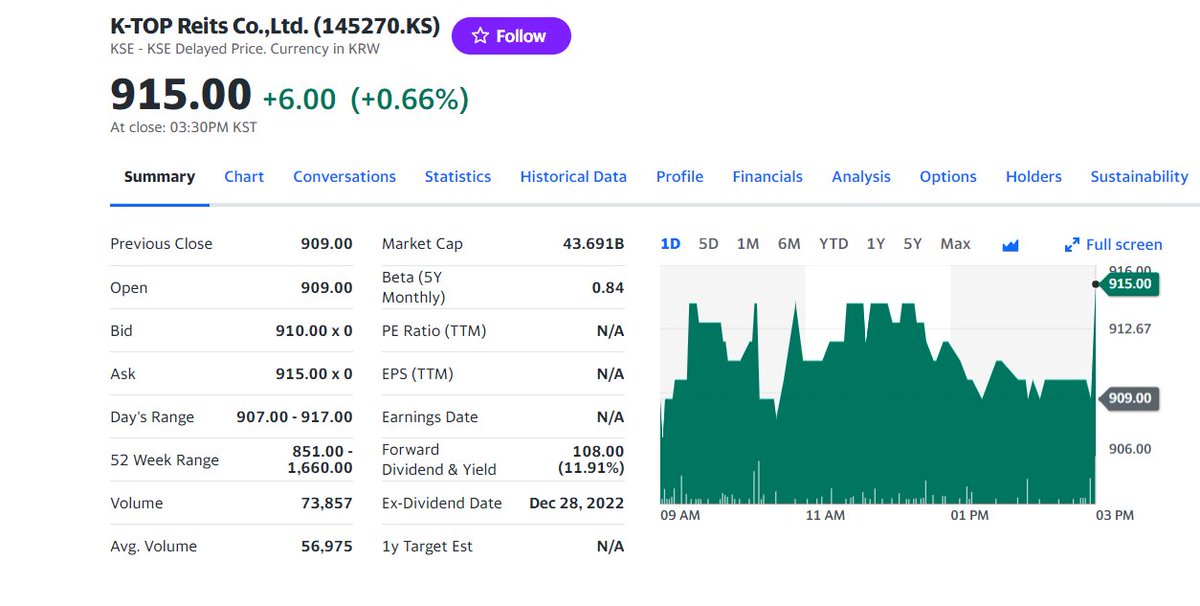
Task: Select the 1D chart range
Action: click(671, 244)
